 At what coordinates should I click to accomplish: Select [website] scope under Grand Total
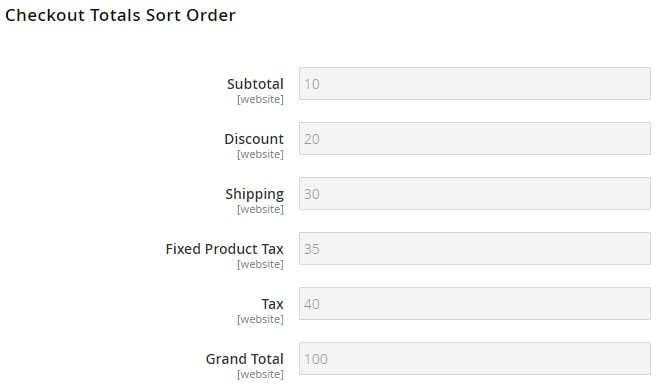pyautogui.click(x=260, y=374)
